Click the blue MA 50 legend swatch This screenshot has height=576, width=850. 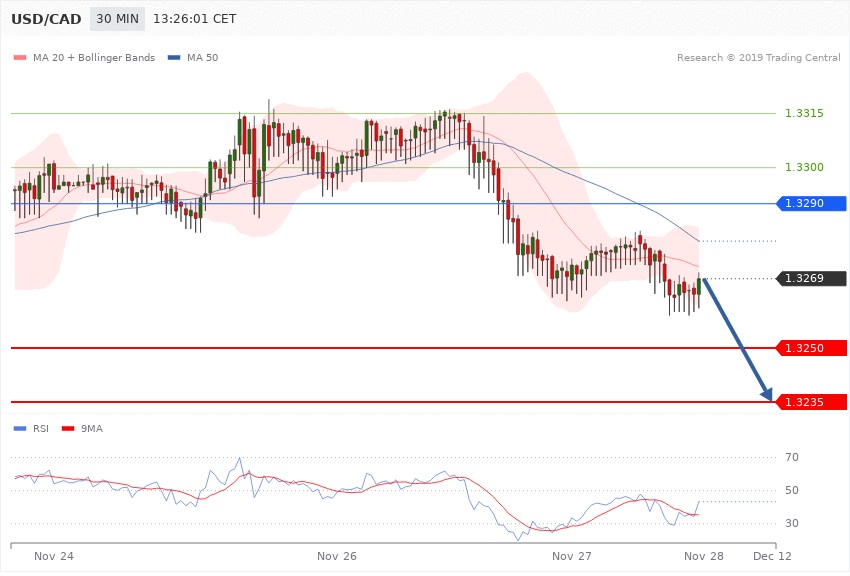pyautogui.click(x=174, y=58)
